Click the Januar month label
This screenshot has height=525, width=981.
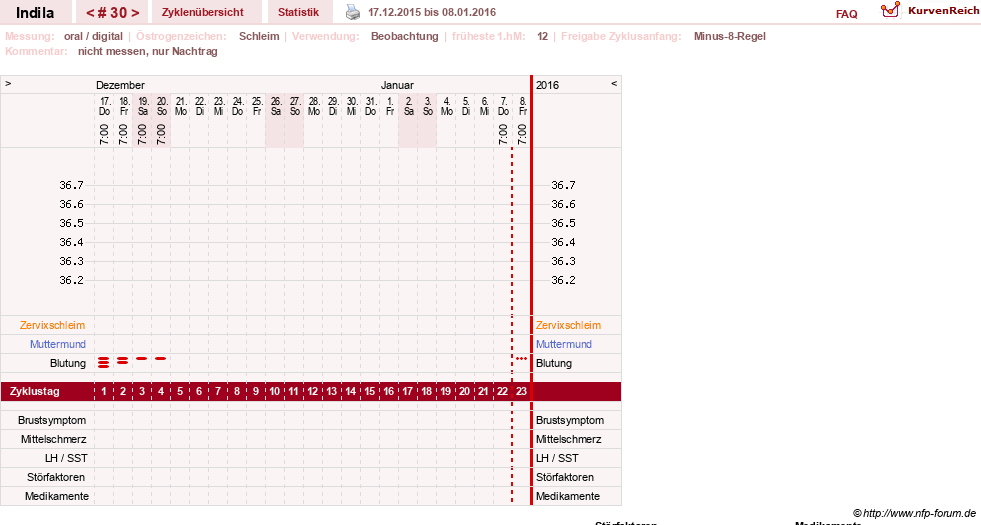point(397,85)
